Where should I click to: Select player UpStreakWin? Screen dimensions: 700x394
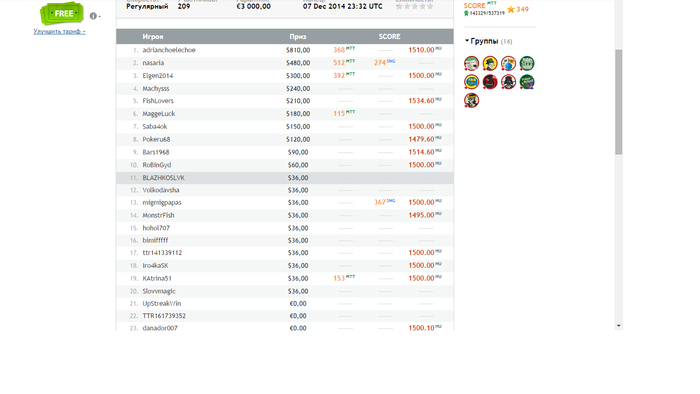click(162, 303)
